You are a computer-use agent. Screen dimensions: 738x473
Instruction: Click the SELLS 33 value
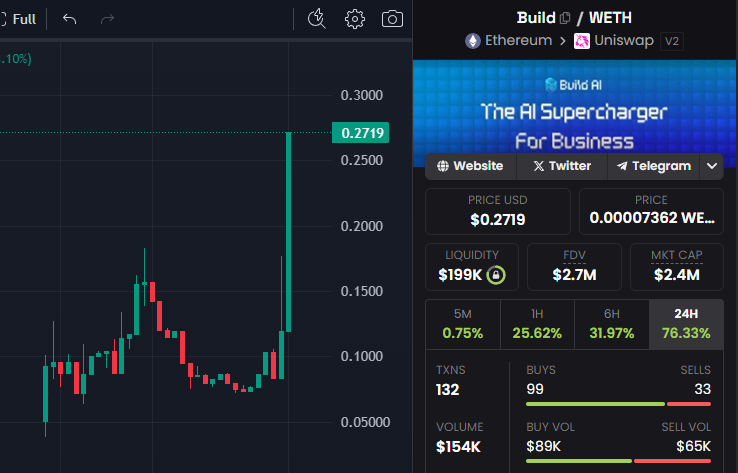[702, 389]
